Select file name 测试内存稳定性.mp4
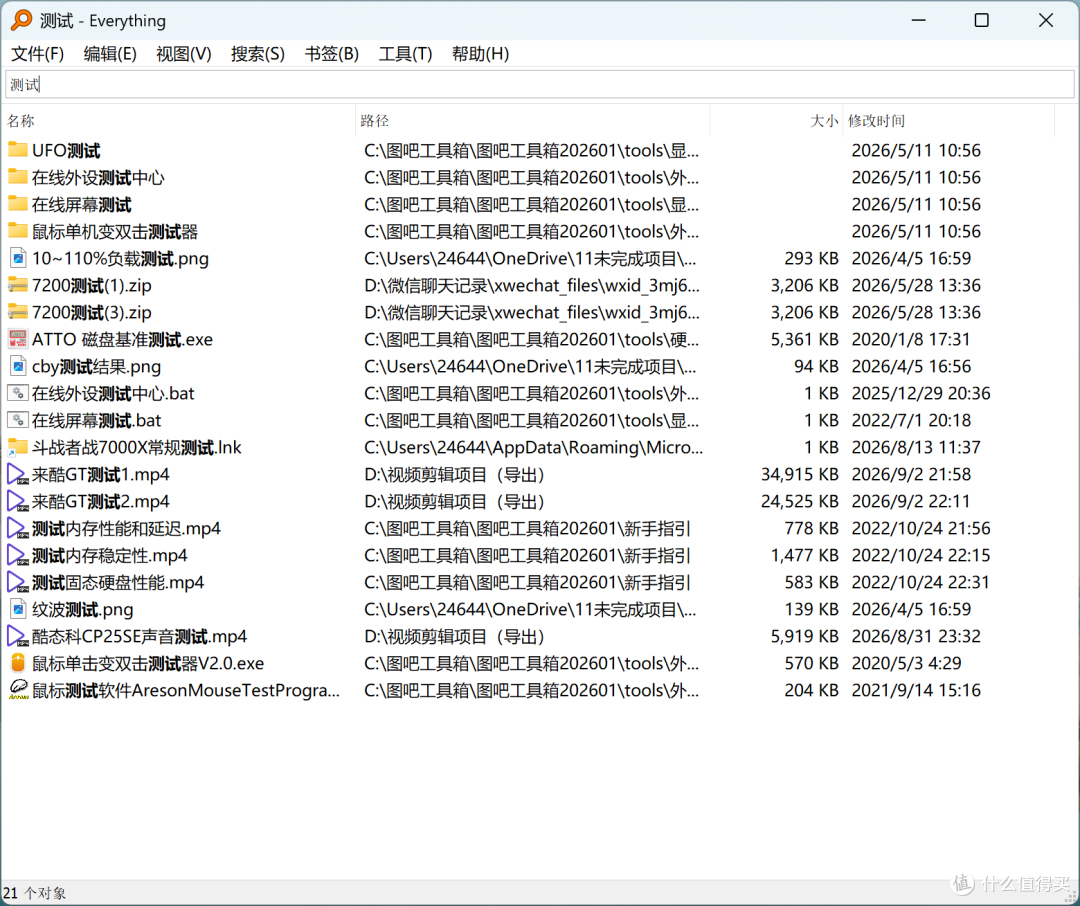1080x906 pixels. [110, 555]
